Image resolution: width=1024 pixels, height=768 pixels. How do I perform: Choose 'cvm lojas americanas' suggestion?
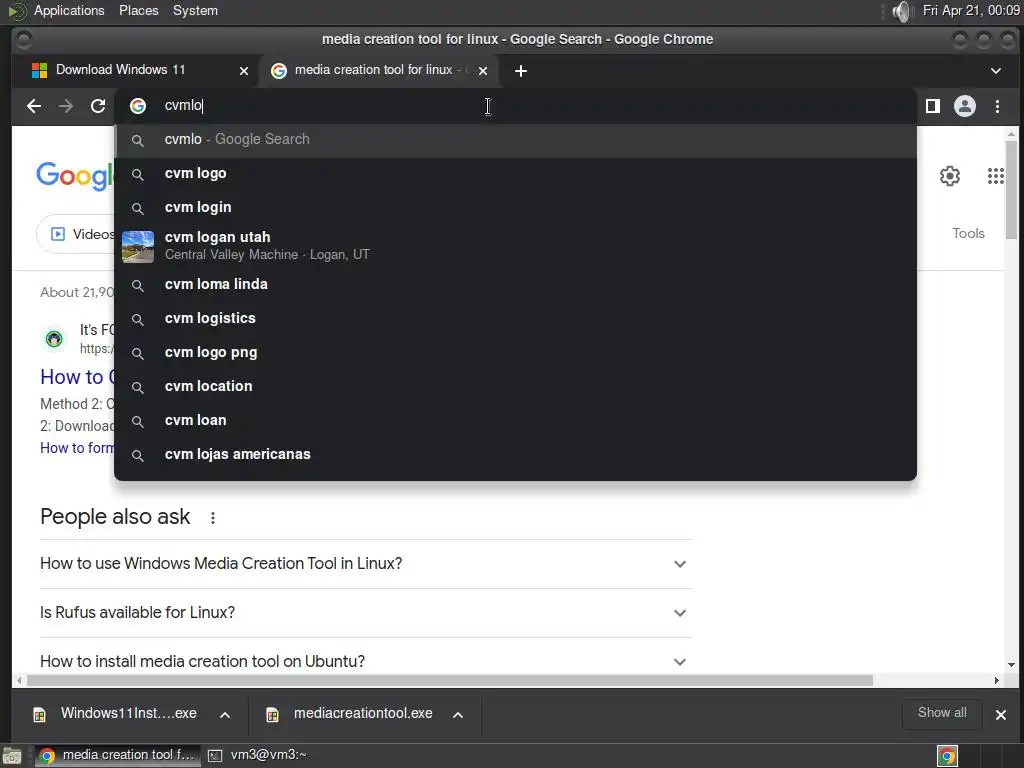pos(515,455)
